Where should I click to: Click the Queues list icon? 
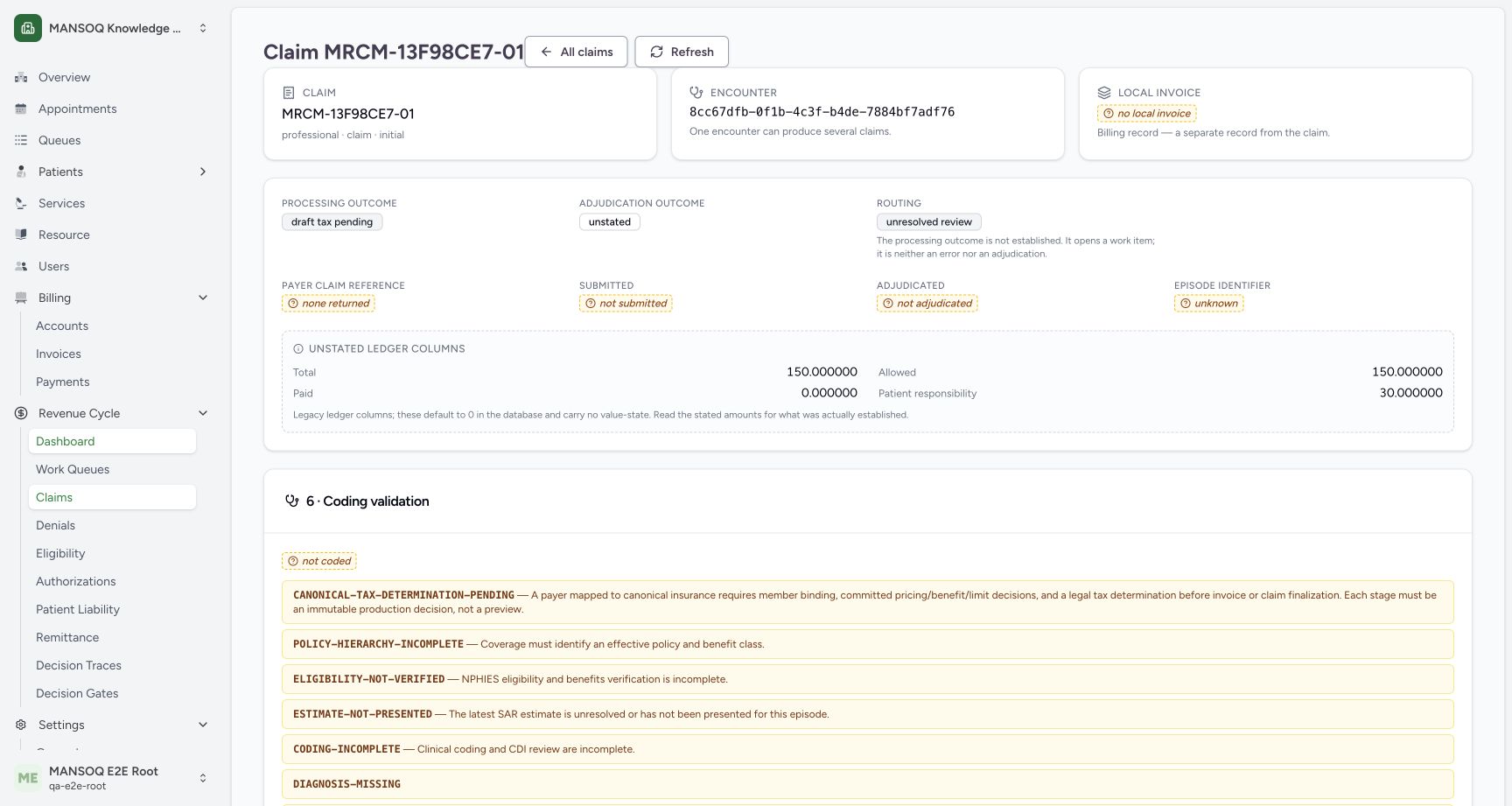click(21, 140)
